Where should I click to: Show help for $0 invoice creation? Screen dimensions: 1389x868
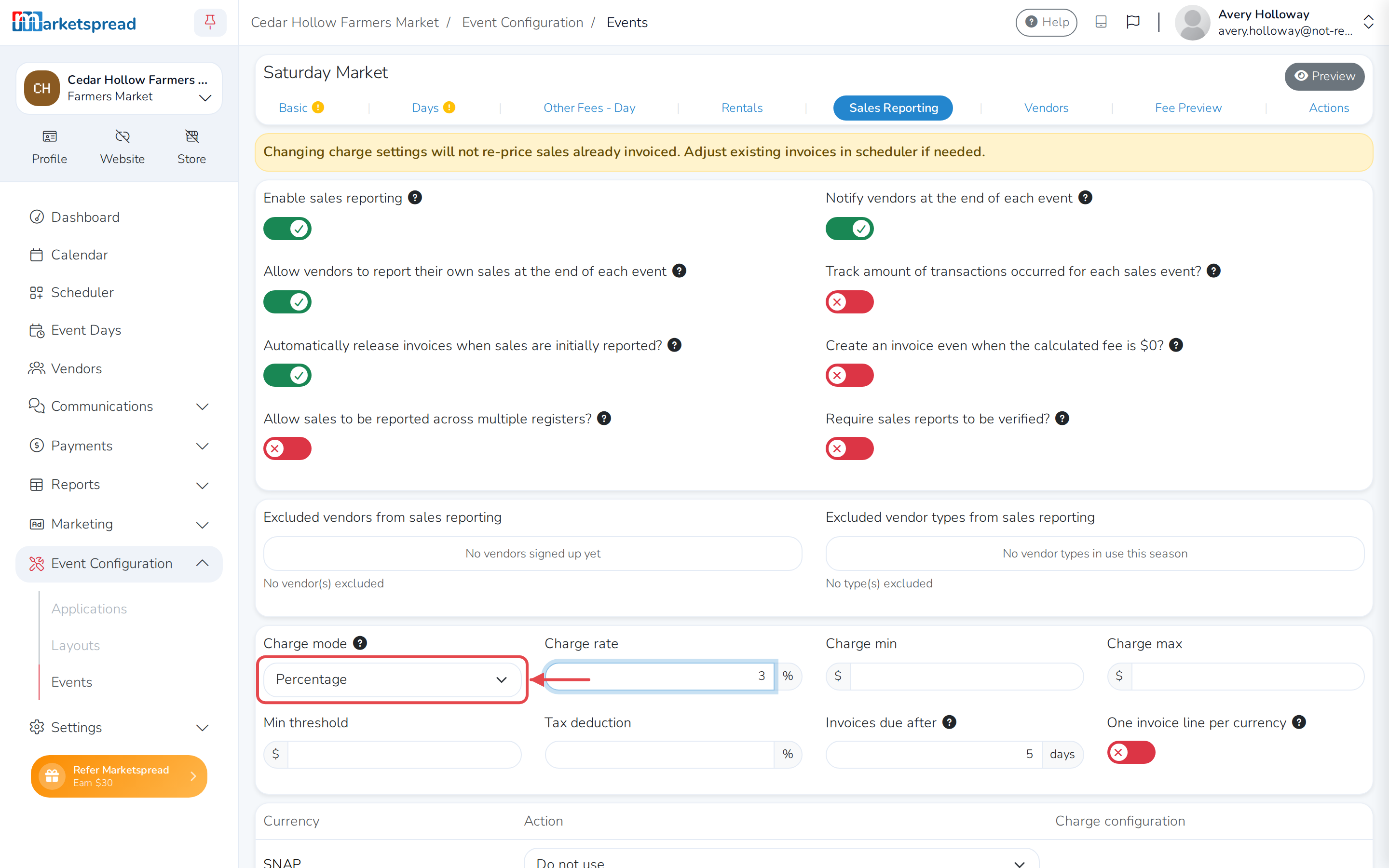click(x=1176, y=345)
